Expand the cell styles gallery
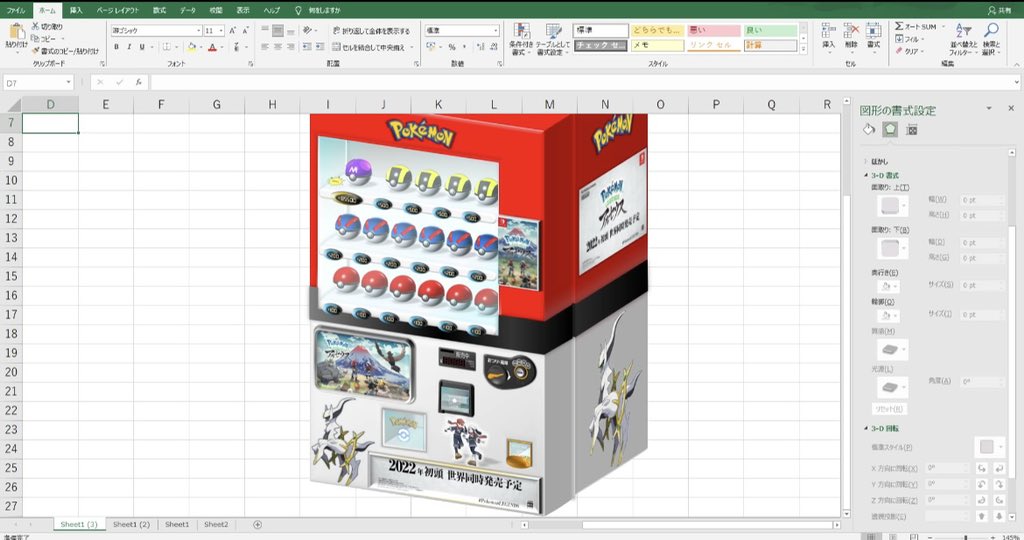1024x540 pixels. coord(803,50)
